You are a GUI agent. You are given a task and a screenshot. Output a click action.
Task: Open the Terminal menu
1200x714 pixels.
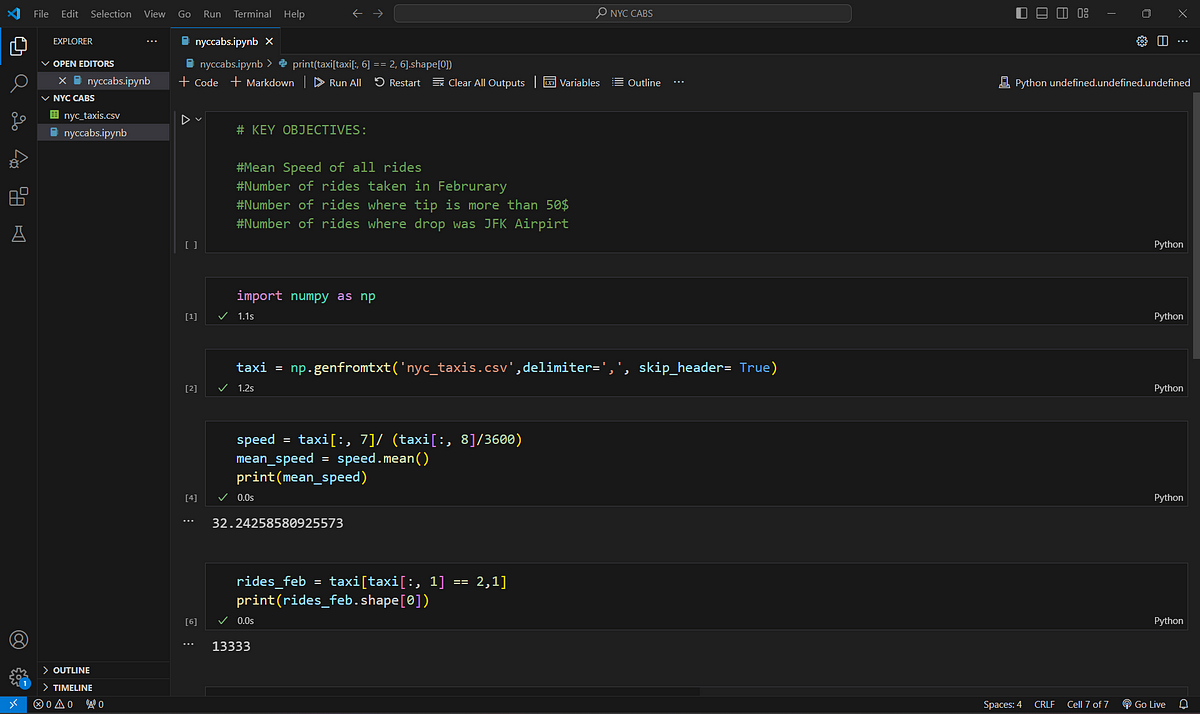[253, 14]
